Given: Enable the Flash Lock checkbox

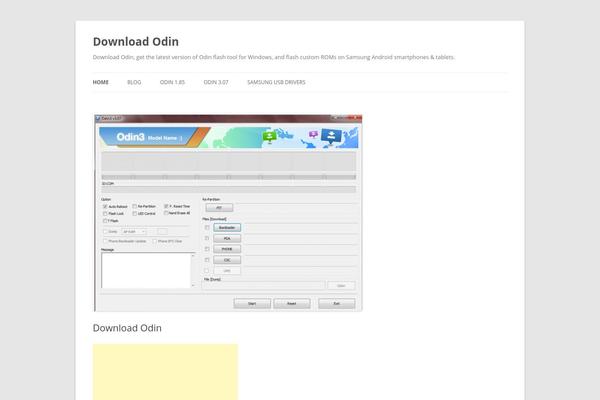Looking at the screenshot, I should point(105,214).
